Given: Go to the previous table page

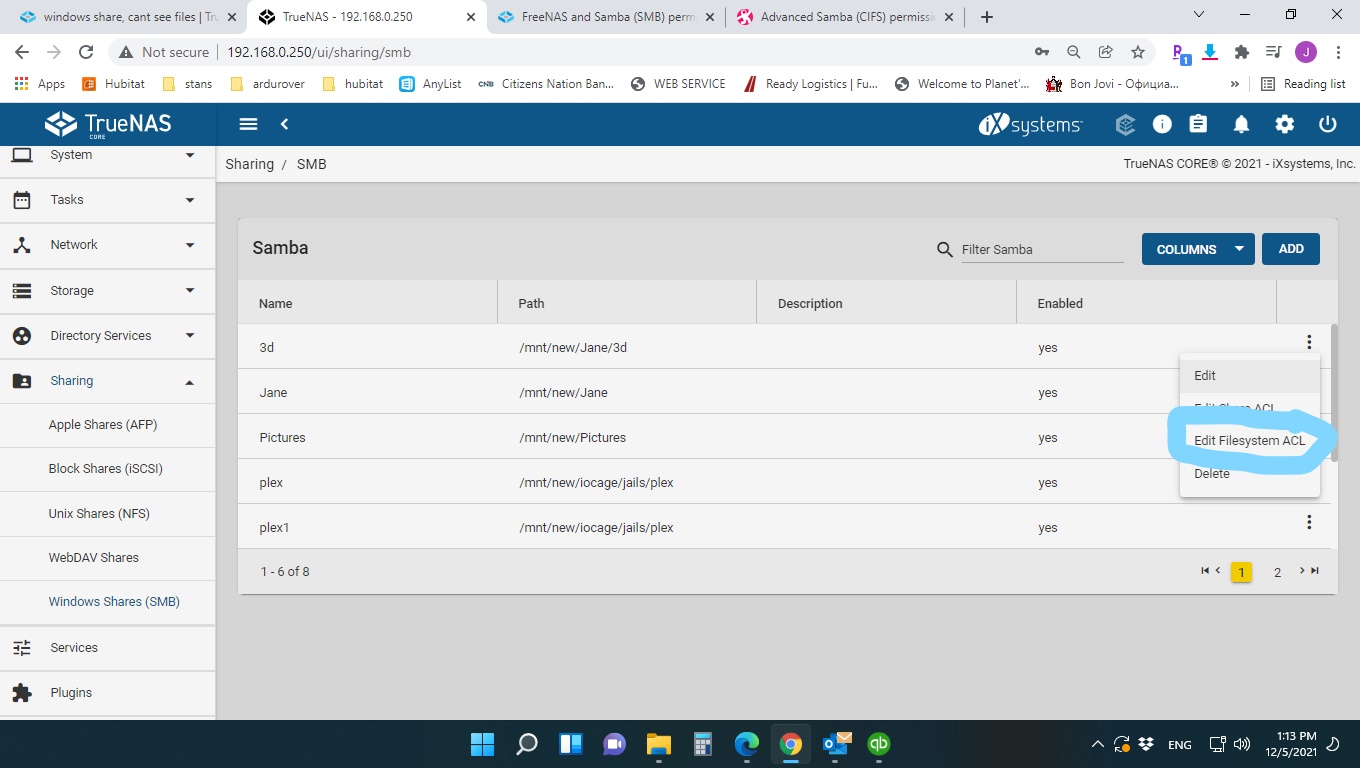Looking at the screenshot, I should click(x=1217, y=571).
